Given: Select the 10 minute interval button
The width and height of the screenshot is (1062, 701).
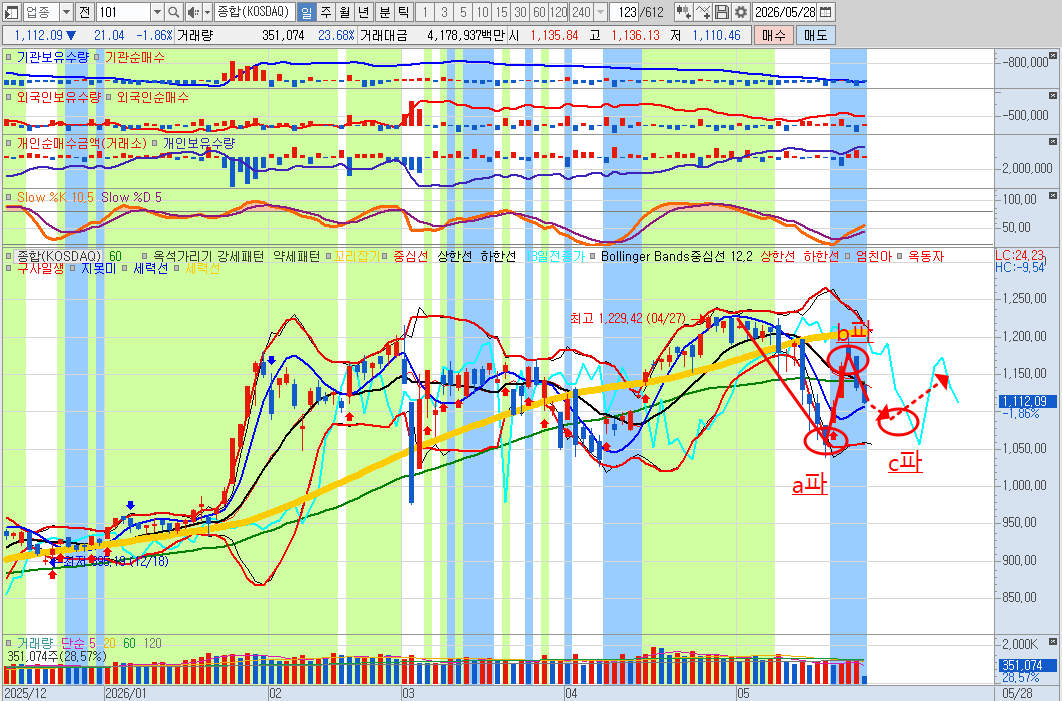Looking at the screenshot, I should pos(482,12).
